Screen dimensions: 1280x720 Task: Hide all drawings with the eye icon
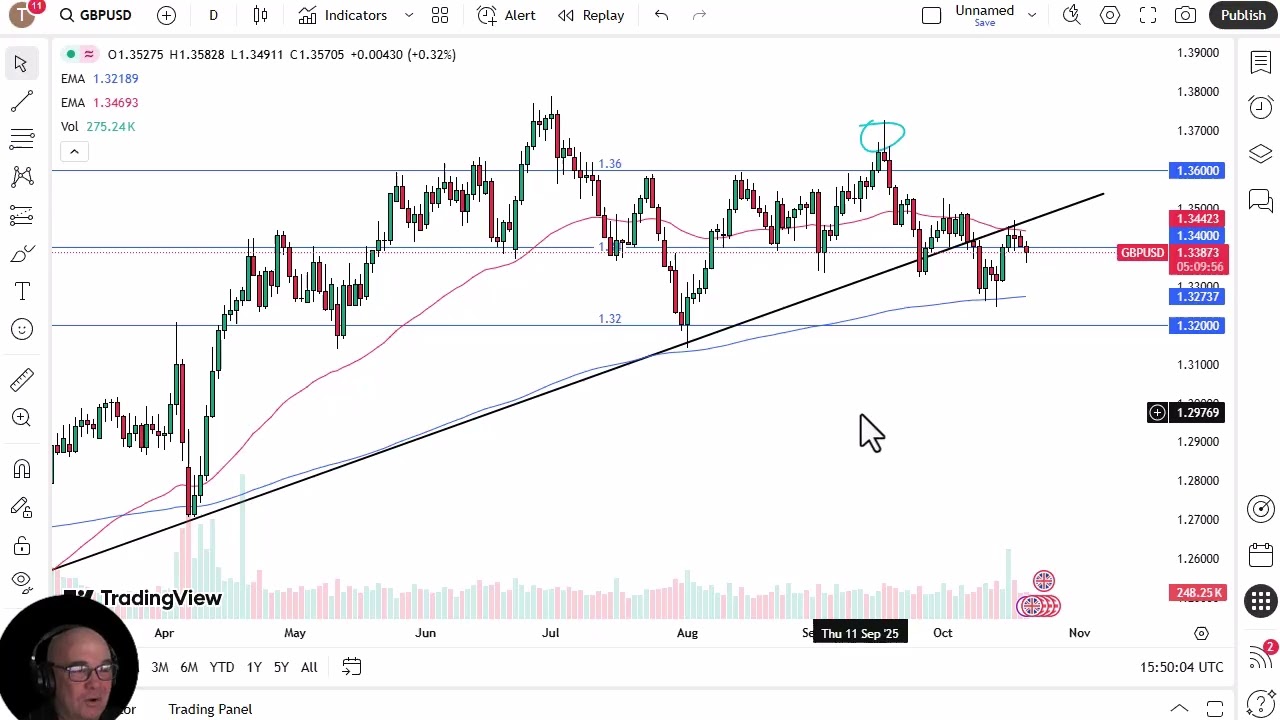coord(21,581)
